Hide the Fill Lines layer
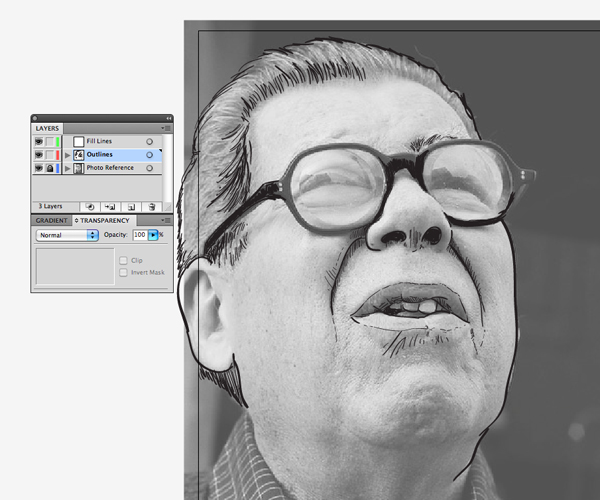The height and width of the screenshot is (500, 600). (39, 142)
